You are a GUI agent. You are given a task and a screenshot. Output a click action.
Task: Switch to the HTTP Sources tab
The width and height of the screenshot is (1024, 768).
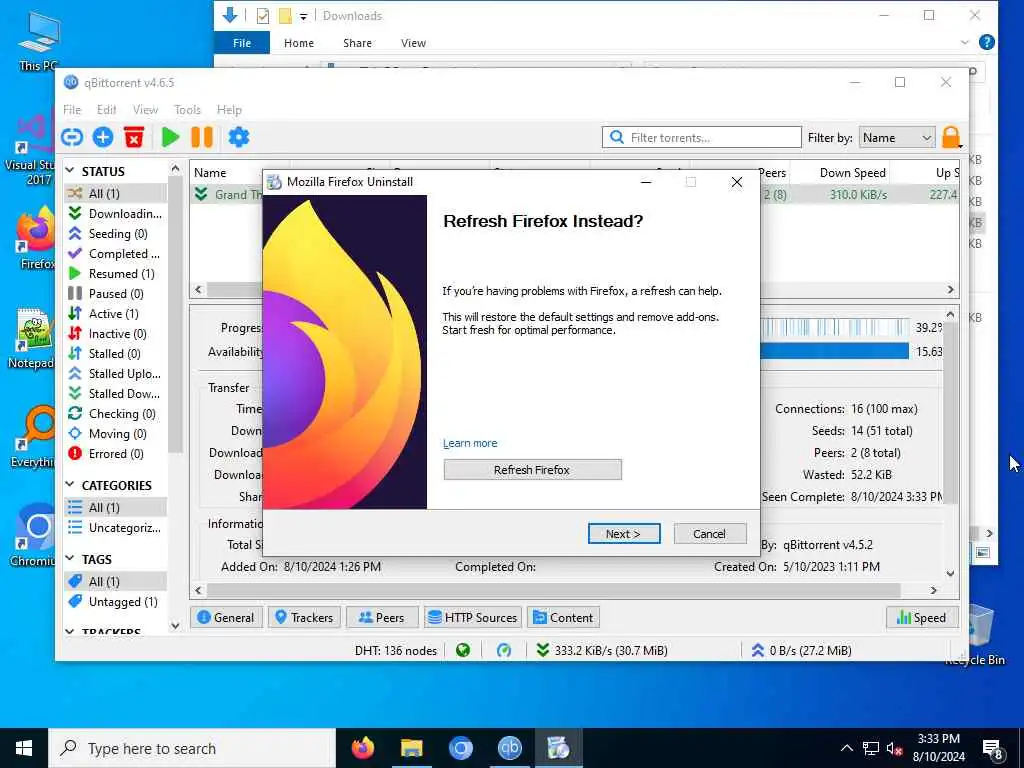click(473, 618)
